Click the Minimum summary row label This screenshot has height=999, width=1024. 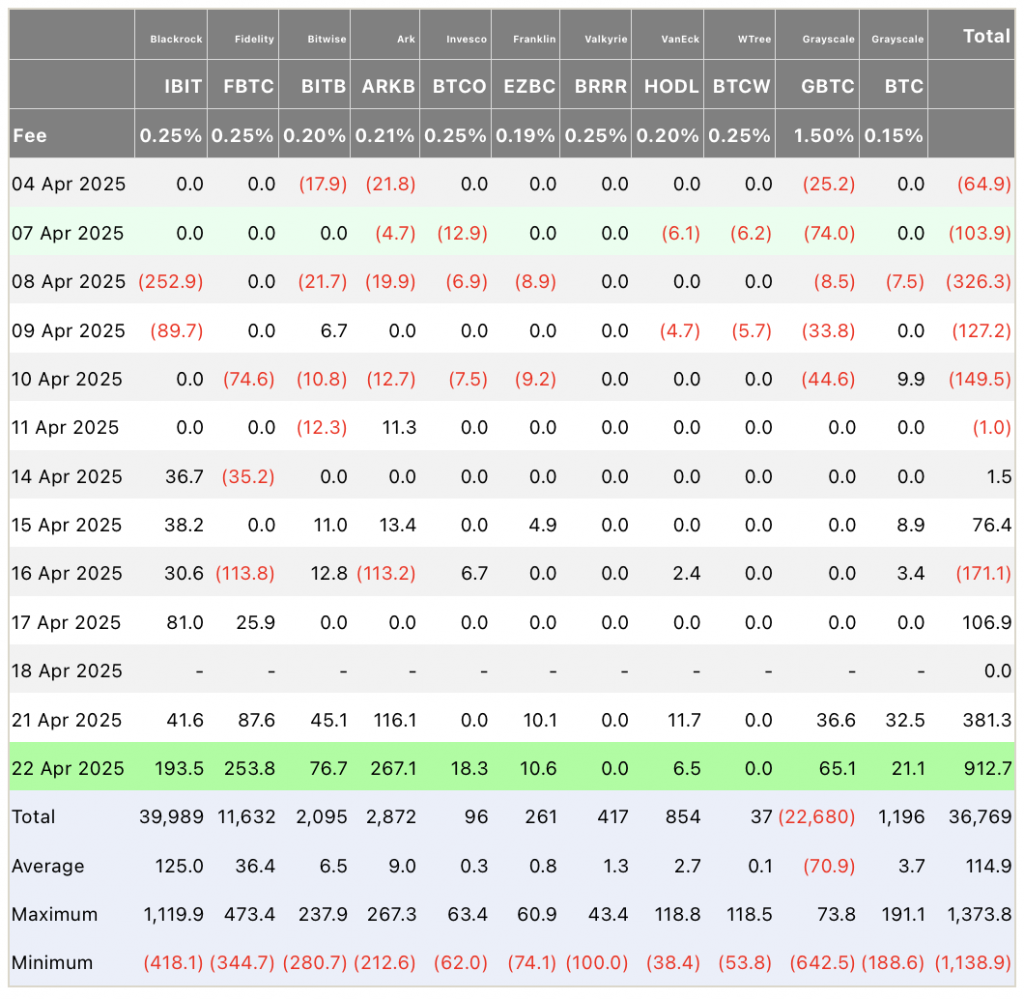[52, 962]
